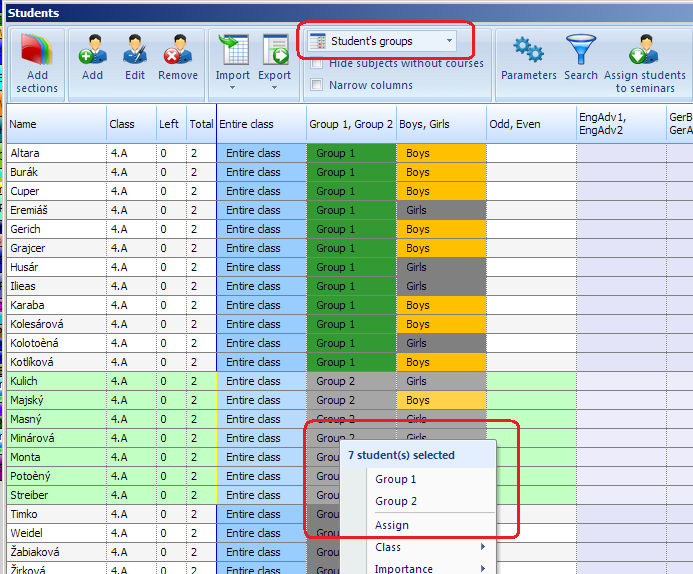
Task: Click the Boys, Girls column header
Action: [x=442, y=124]
